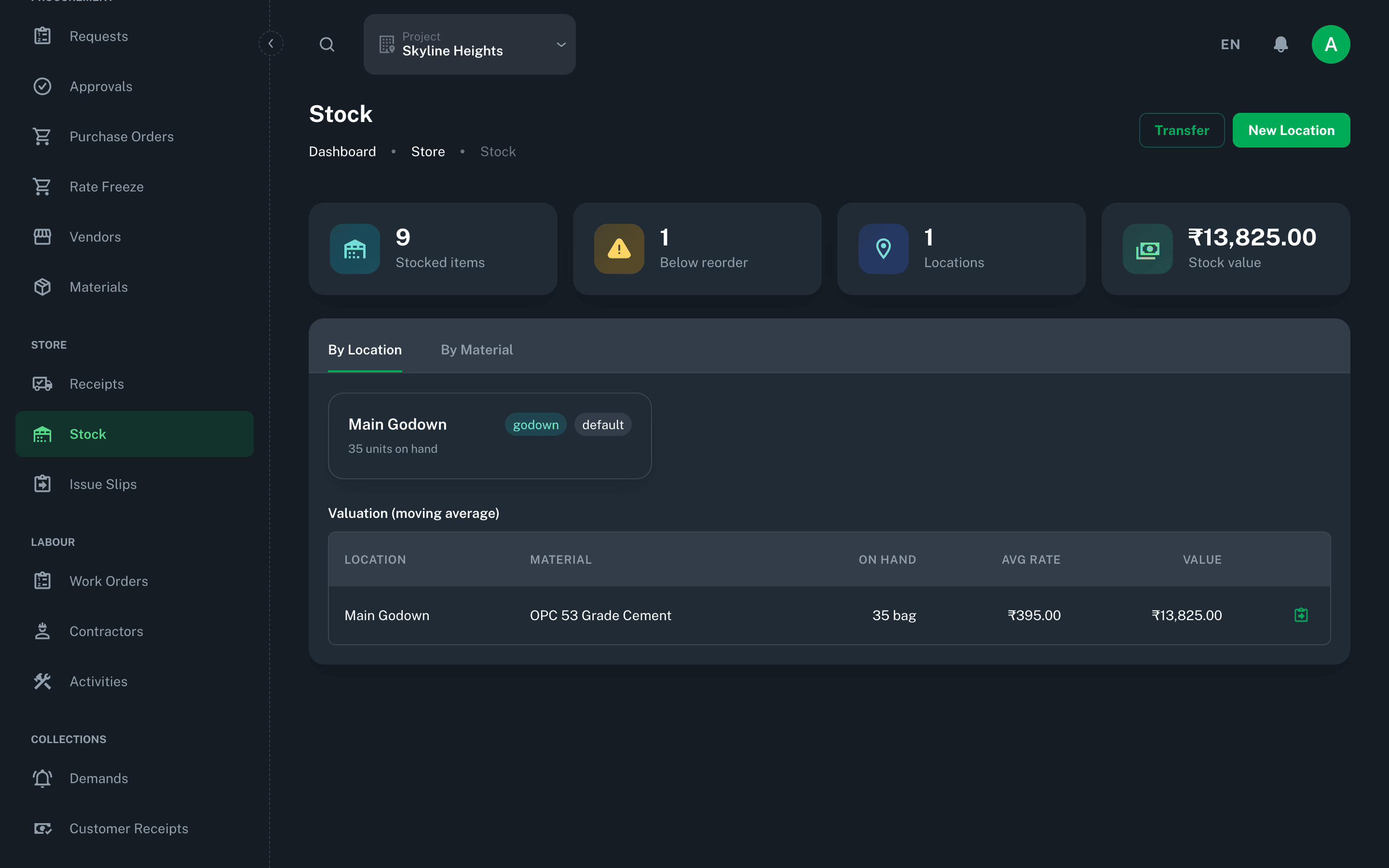Open Rate Freeze page
This screenshot has height=868, width=1389.
[x=134, y=187]
